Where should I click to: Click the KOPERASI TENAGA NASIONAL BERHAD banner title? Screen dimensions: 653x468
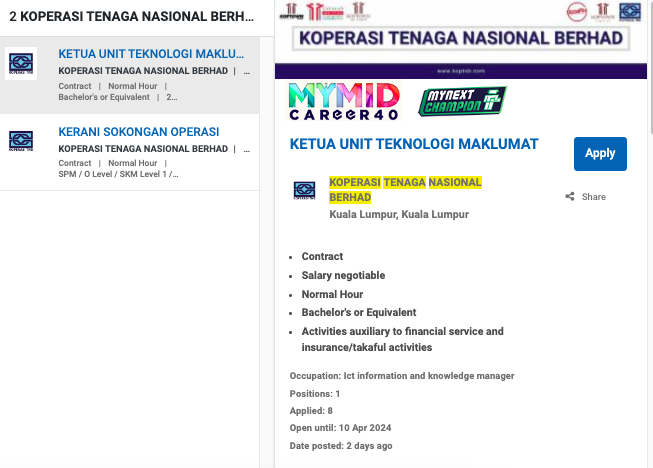coord(461,39)
